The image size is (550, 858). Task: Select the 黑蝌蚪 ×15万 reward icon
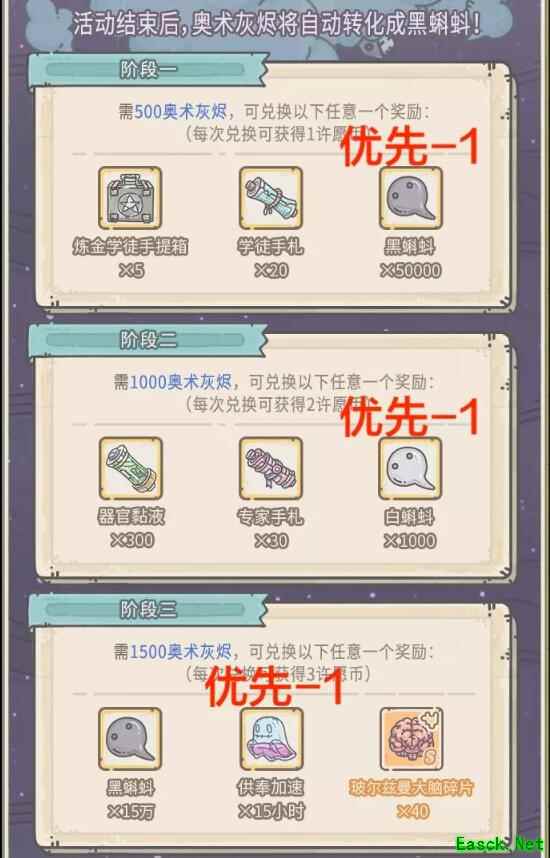pos(130,739)
